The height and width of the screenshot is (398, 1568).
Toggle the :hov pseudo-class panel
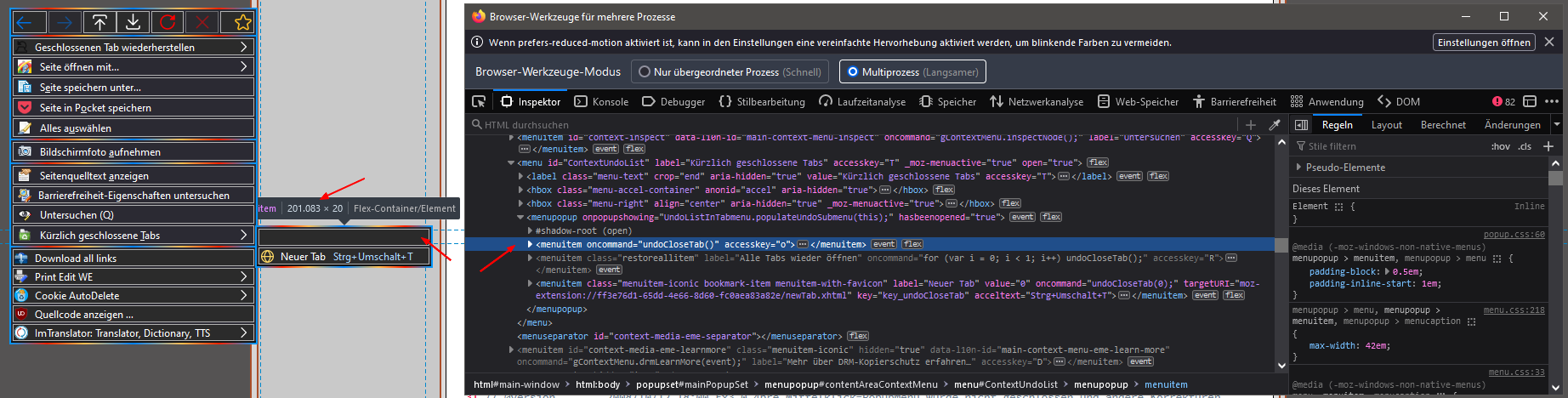tap(1500, 146)
